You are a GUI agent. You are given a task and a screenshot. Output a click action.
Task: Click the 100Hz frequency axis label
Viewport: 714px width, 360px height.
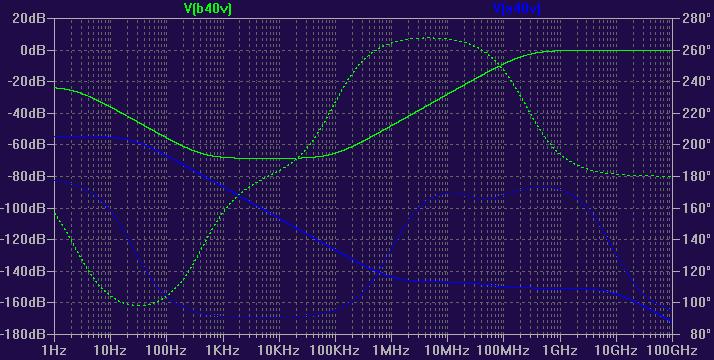[166, 350]
